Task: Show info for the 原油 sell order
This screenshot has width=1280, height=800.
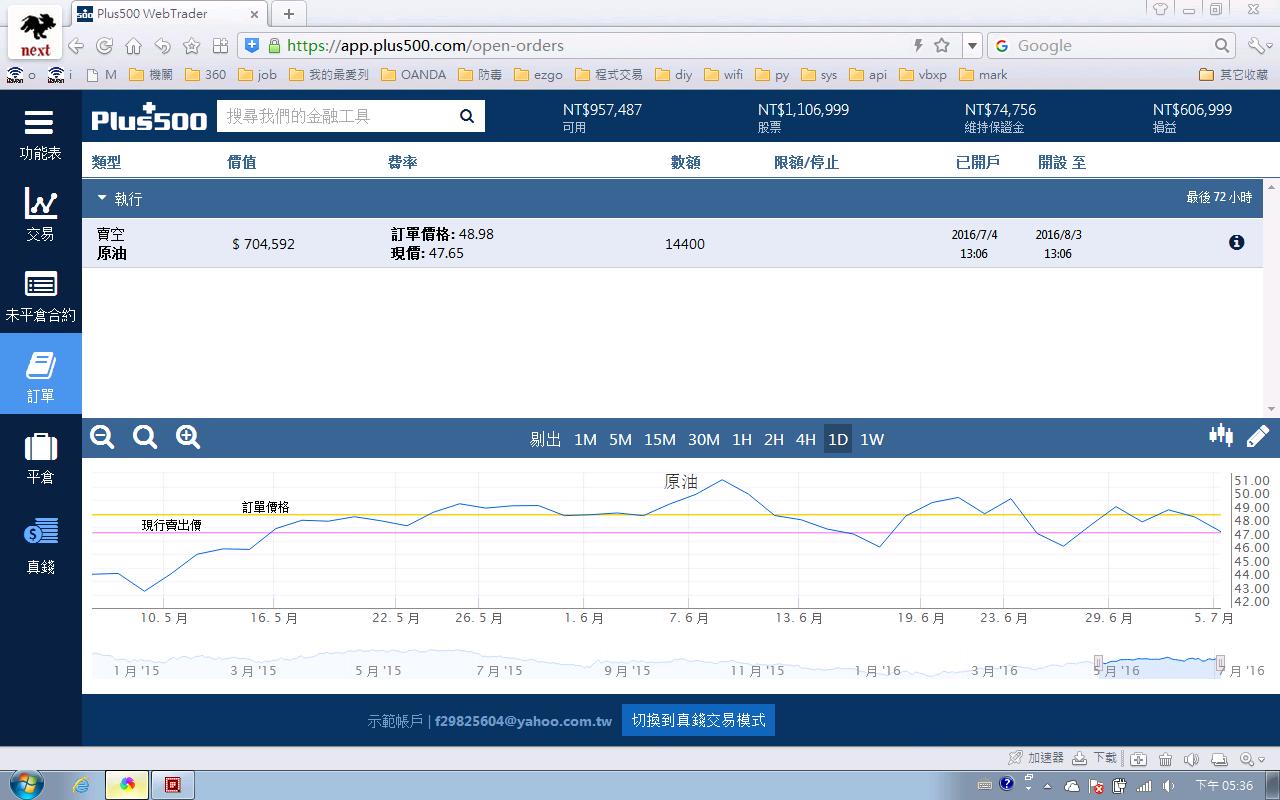Action: click(x=1237, y=242)
